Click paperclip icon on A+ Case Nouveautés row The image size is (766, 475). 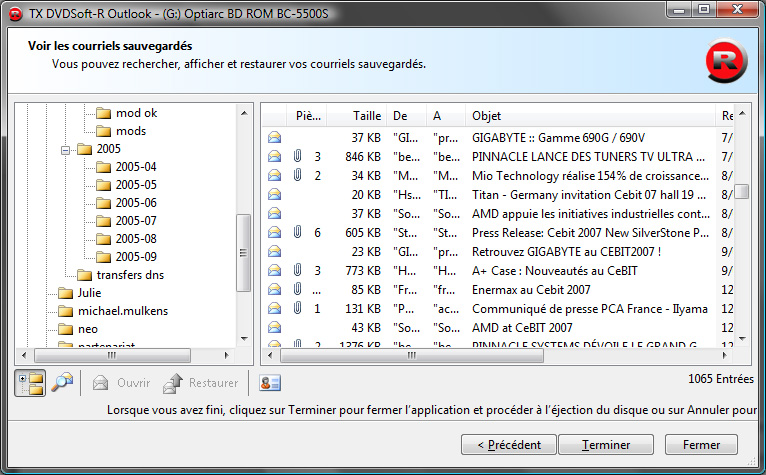click(x=297, y=270)
